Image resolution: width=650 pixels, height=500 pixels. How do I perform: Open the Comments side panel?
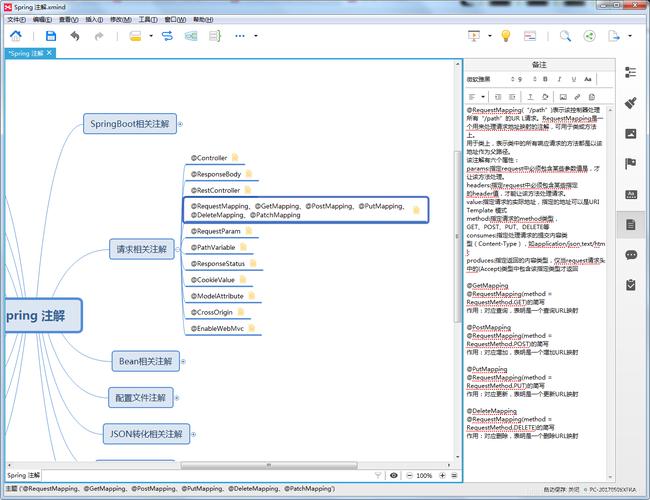pos(631,255)
